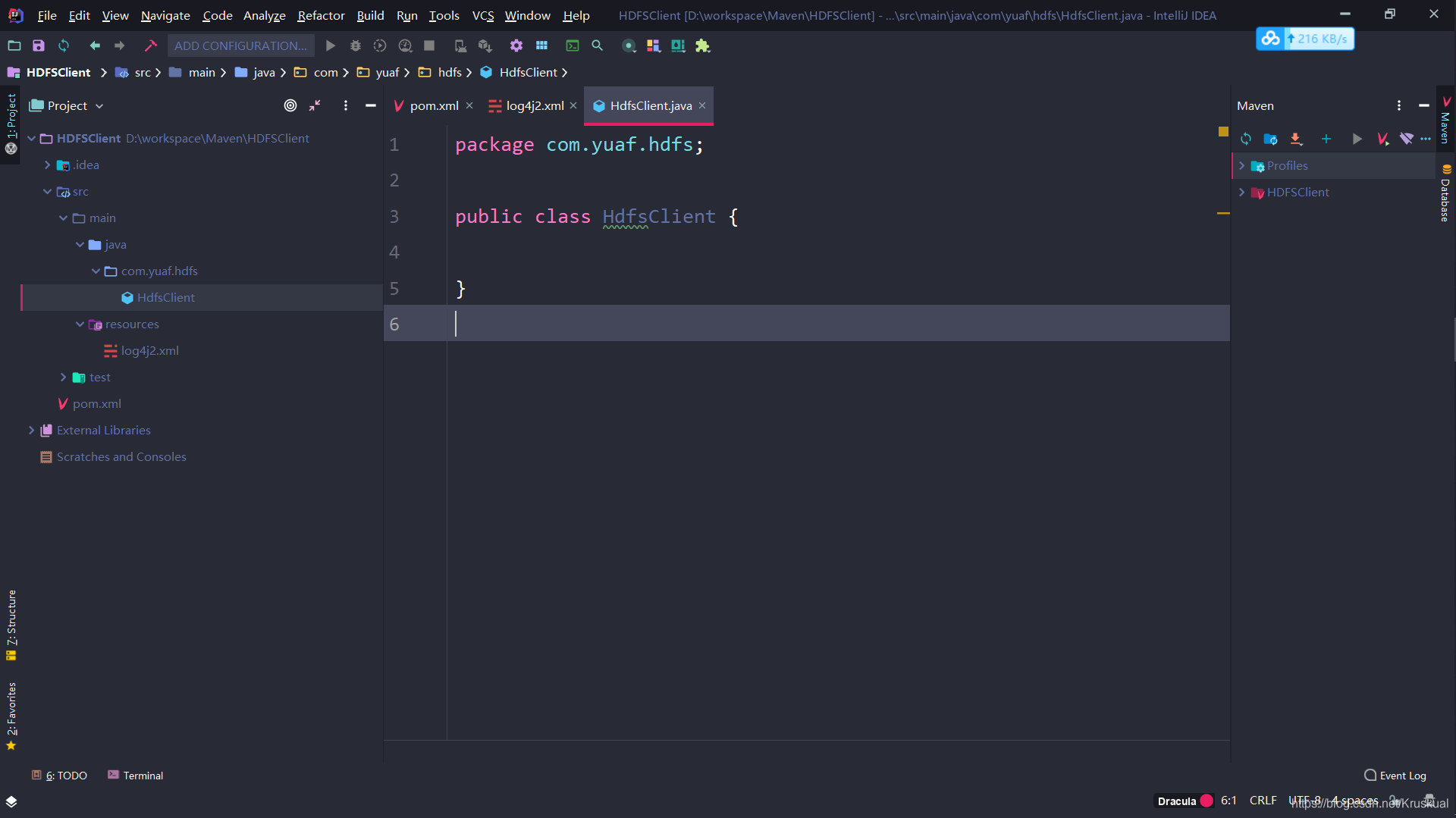Screen dimensions: 1456x818
Task: Open Project panel options menu
Action: 346,105
